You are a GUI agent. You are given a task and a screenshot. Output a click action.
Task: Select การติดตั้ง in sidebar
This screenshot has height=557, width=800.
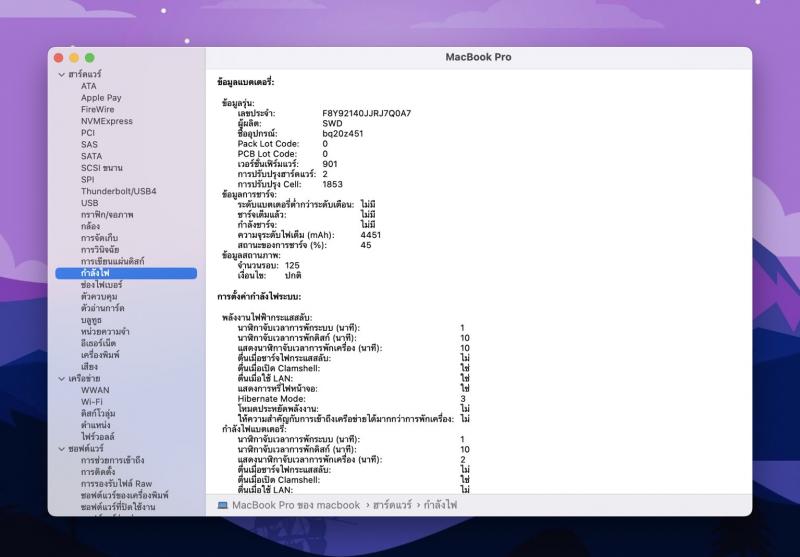pos(97,472)
